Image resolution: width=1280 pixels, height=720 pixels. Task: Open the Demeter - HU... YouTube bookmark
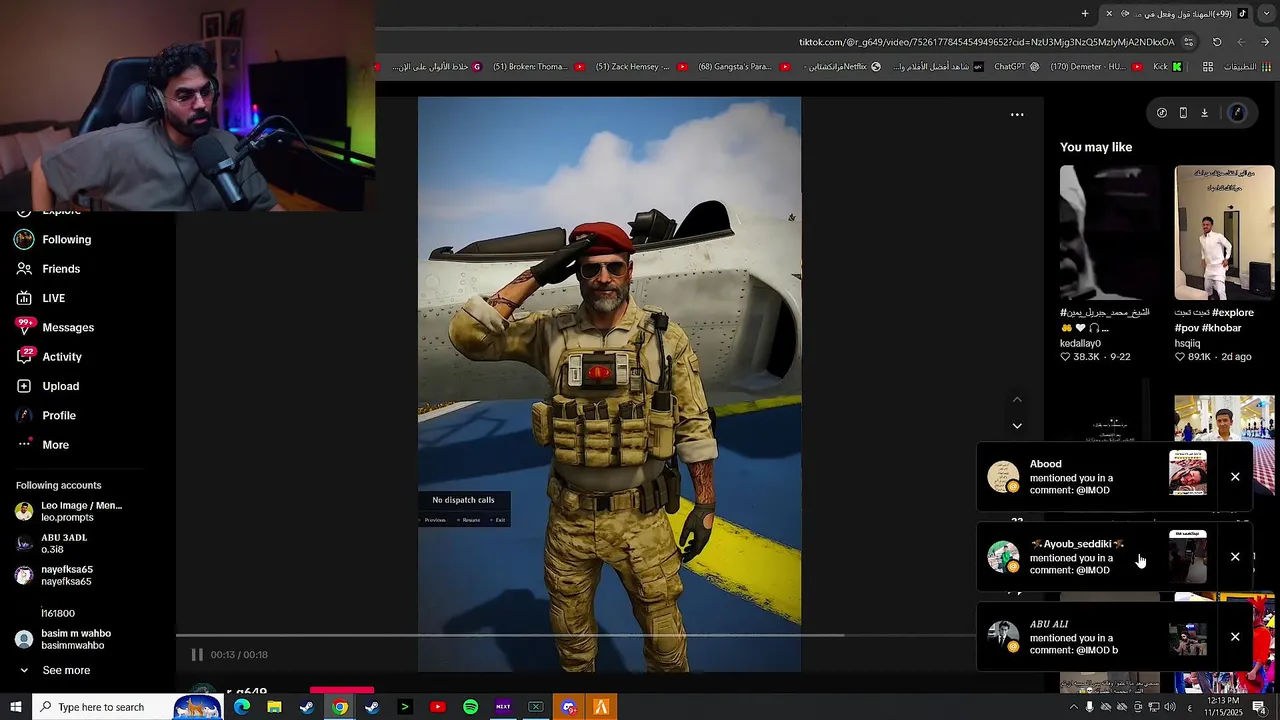(x=1096, y=67)
